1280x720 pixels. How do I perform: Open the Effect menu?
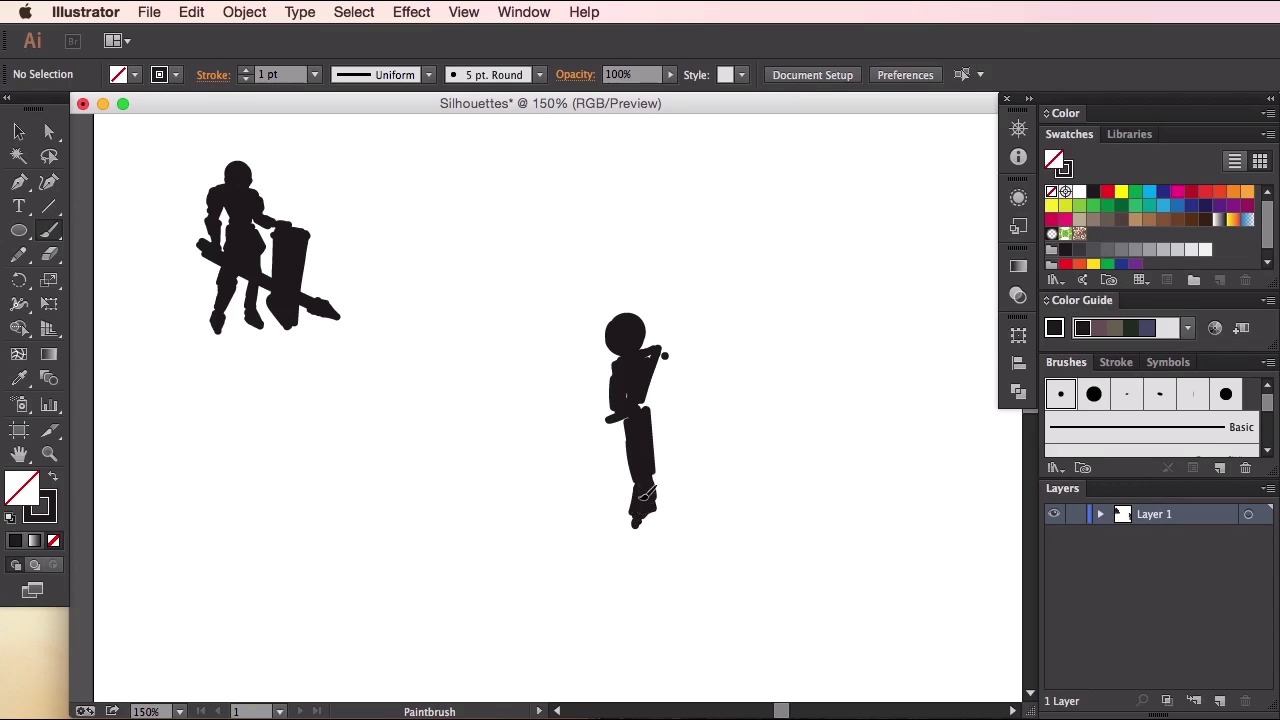pyautogui.click(x=411, y=12)
